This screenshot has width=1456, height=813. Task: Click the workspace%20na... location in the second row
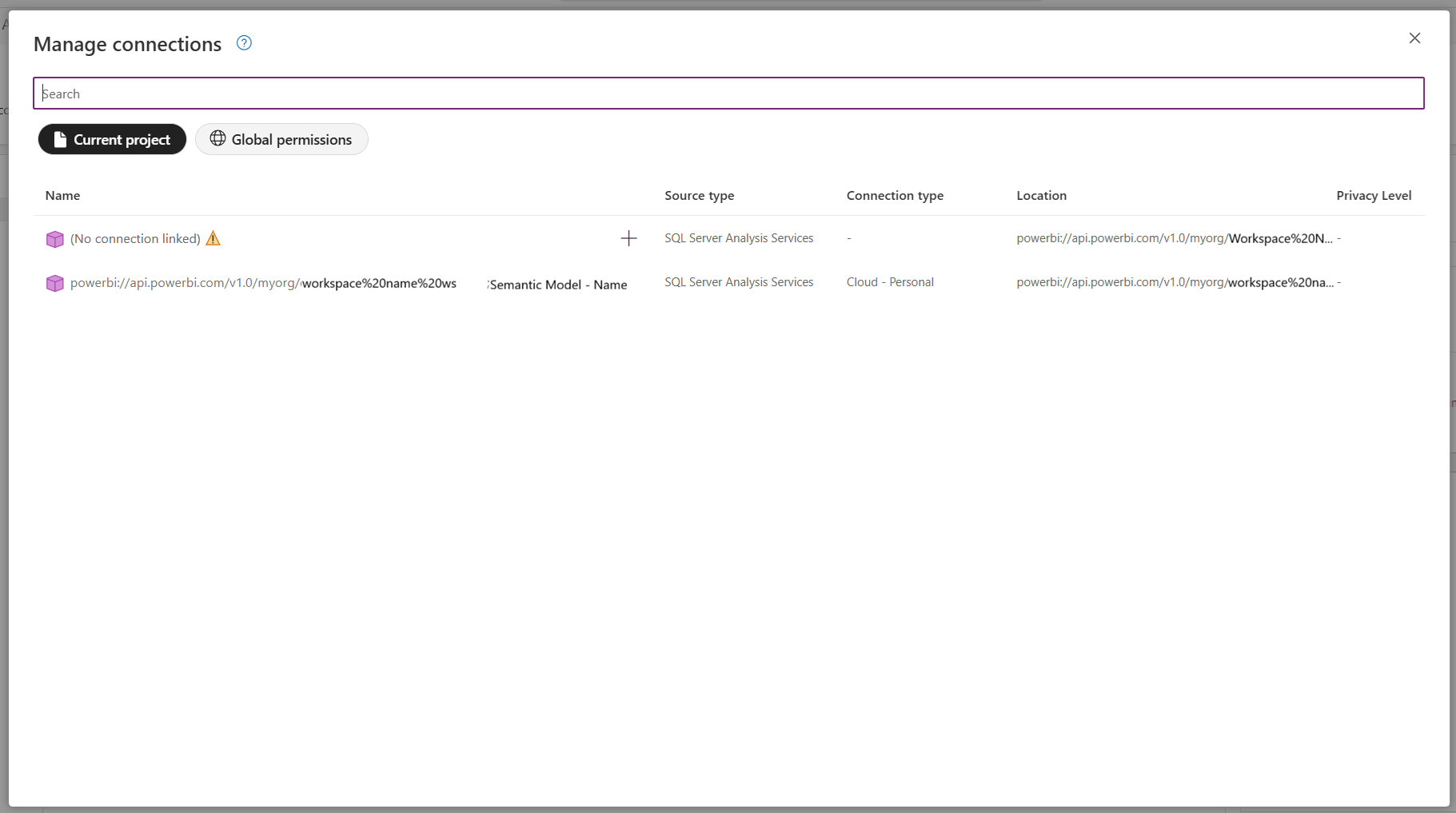[1175, 282]
